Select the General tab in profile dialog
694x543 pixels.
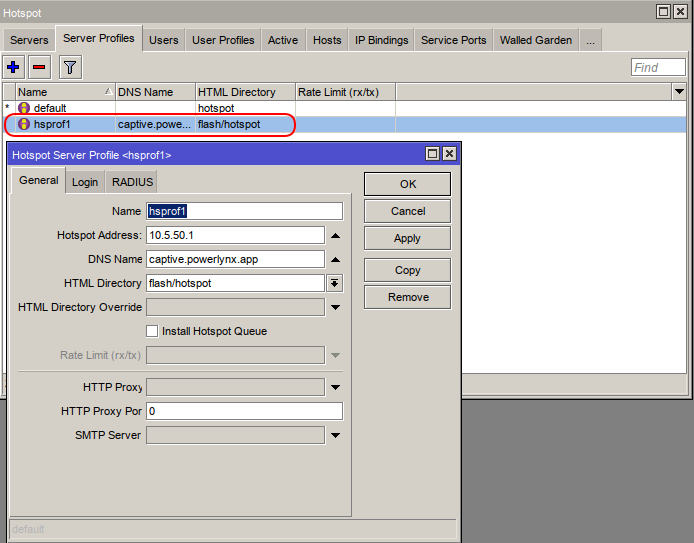pyautogui.click(x=39, y=181)
